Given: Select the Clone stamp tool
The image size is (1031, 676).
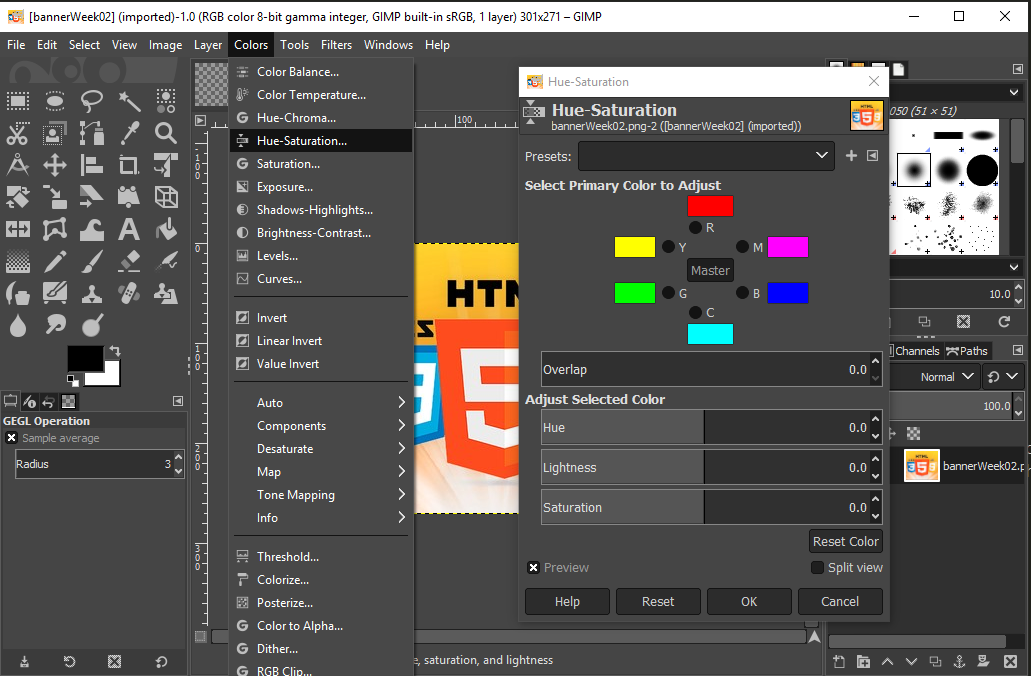Looking at the screenshot, I should coord(91,293).
